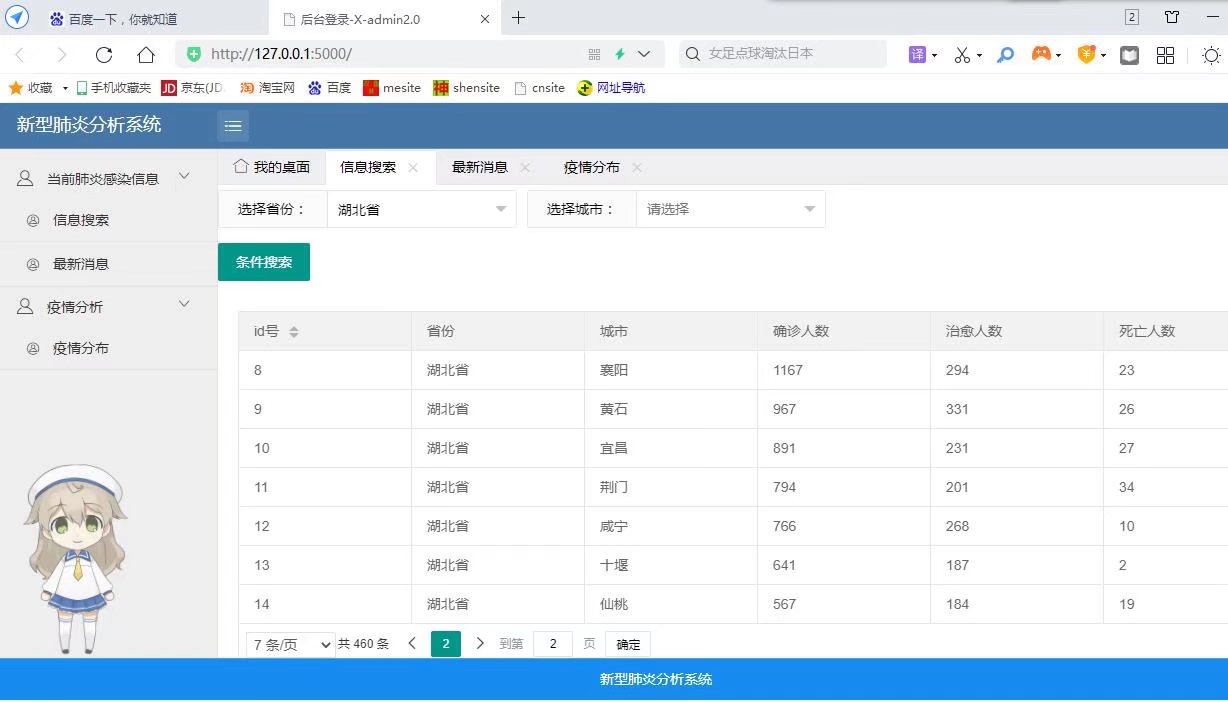Screen dimensions: 1228x702
Task: Open the 淘宝网 bookmark
Action: 267,88
